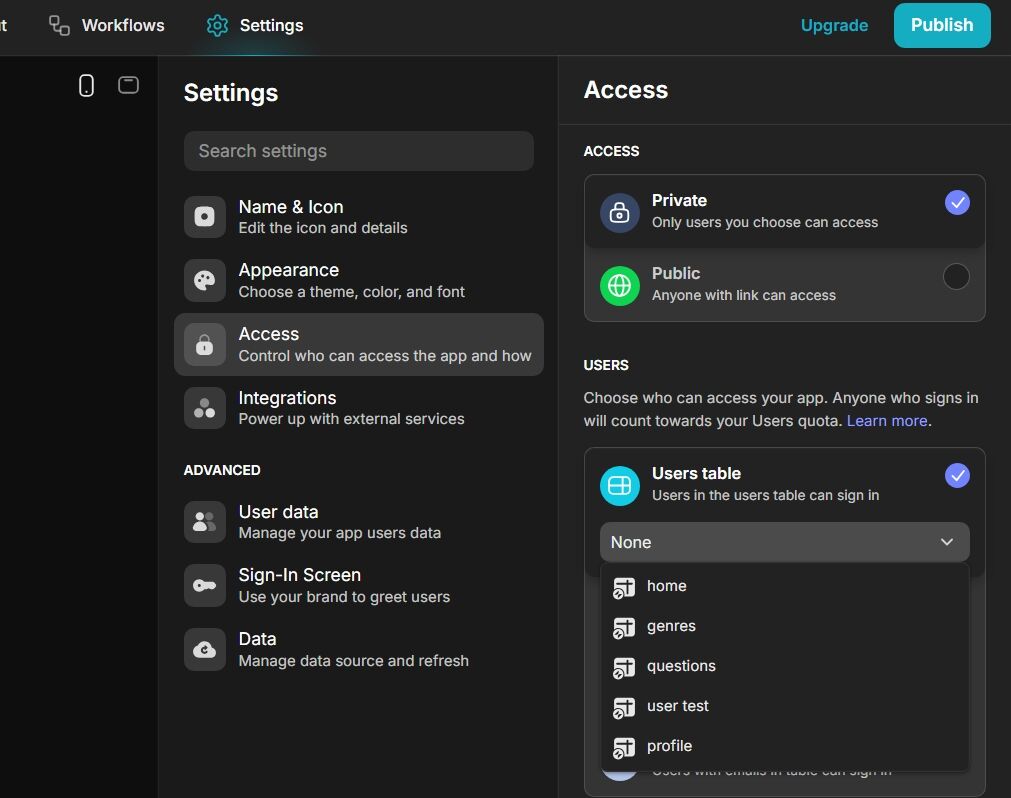Click the Appearance palette icon
1011x798 pixels.
204,280
